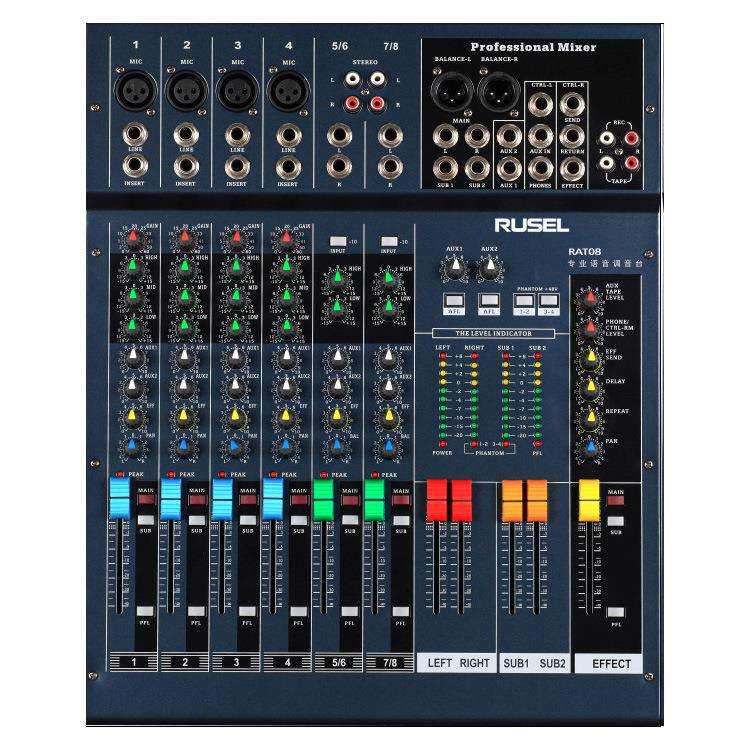Move the red LEFT master fader
Viewport: 750px width, 750px height.
pos(436,500)
